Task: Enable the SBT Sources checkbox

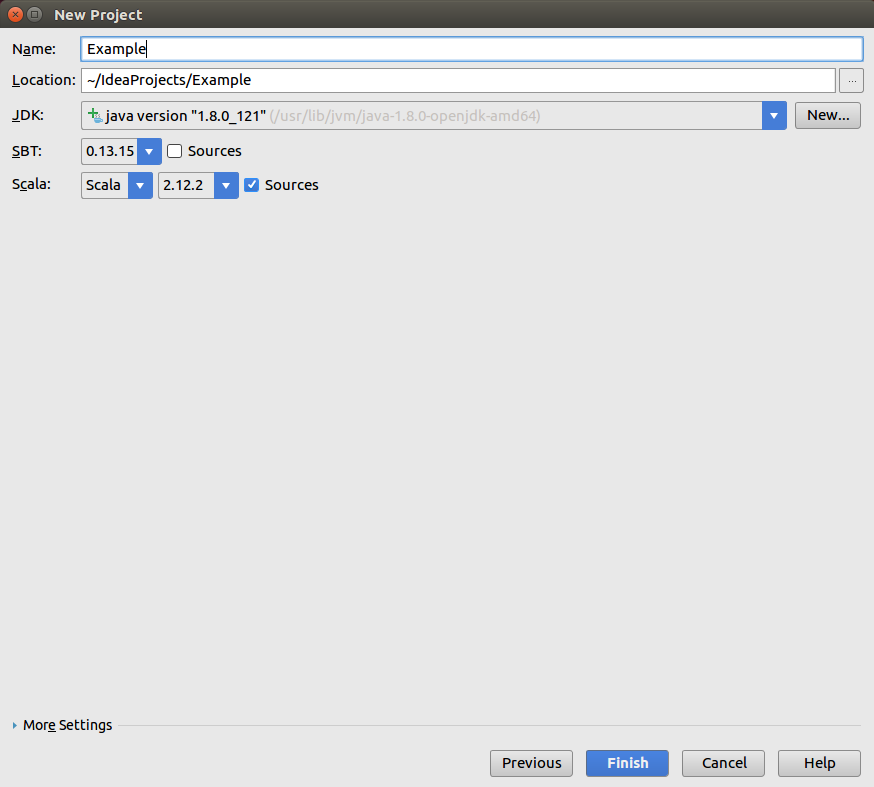Action: [x=174, y=151]
